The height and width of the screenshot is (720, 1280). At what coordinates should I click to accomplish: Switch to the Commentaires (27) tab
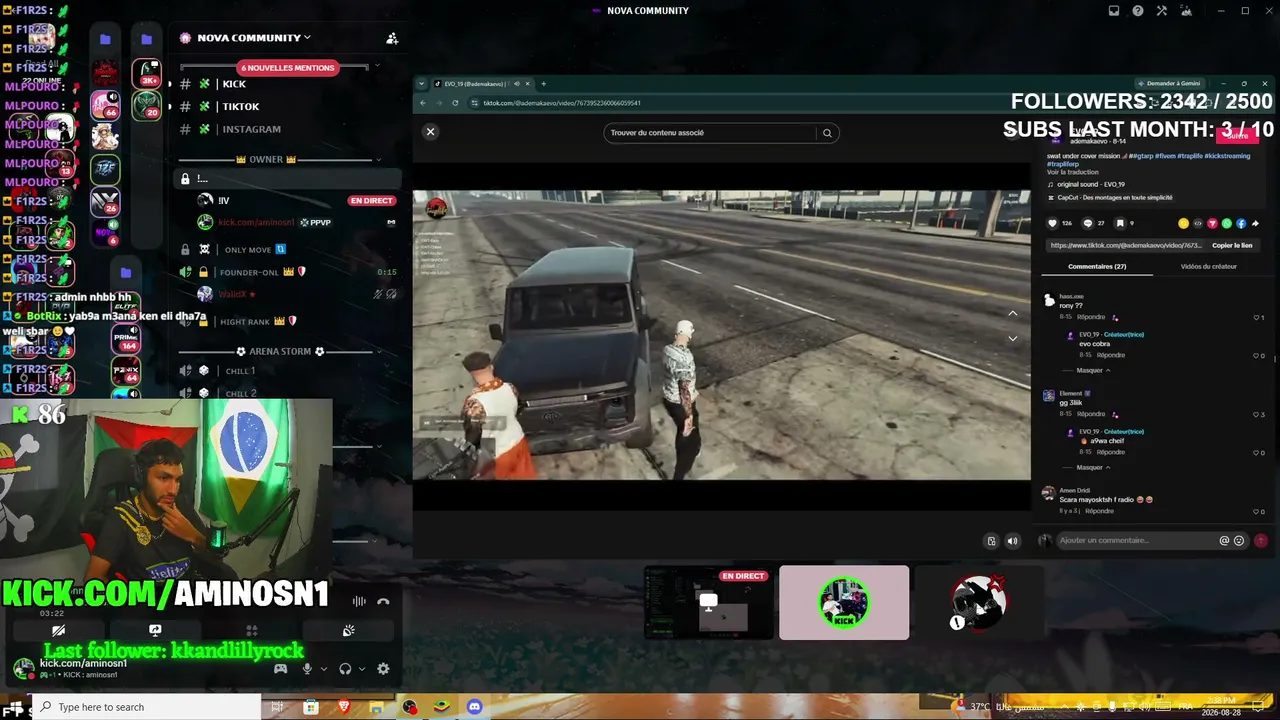click(x=1097, y=267)
